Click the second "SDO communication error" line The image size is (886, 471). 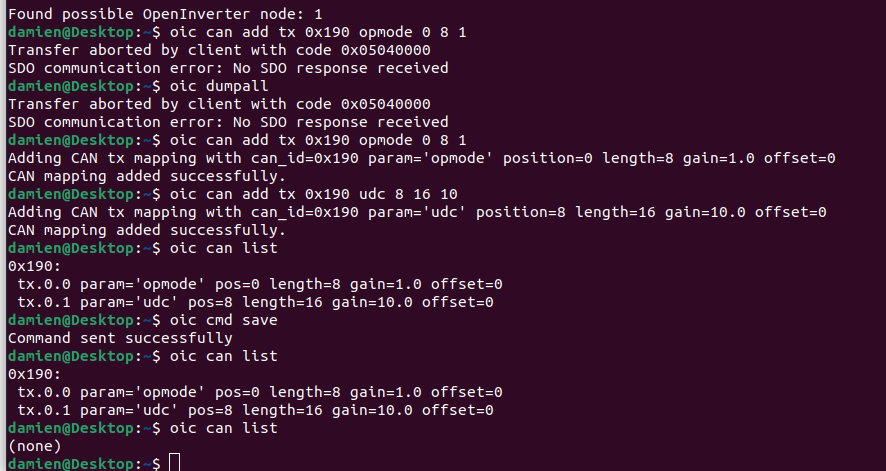228,122
